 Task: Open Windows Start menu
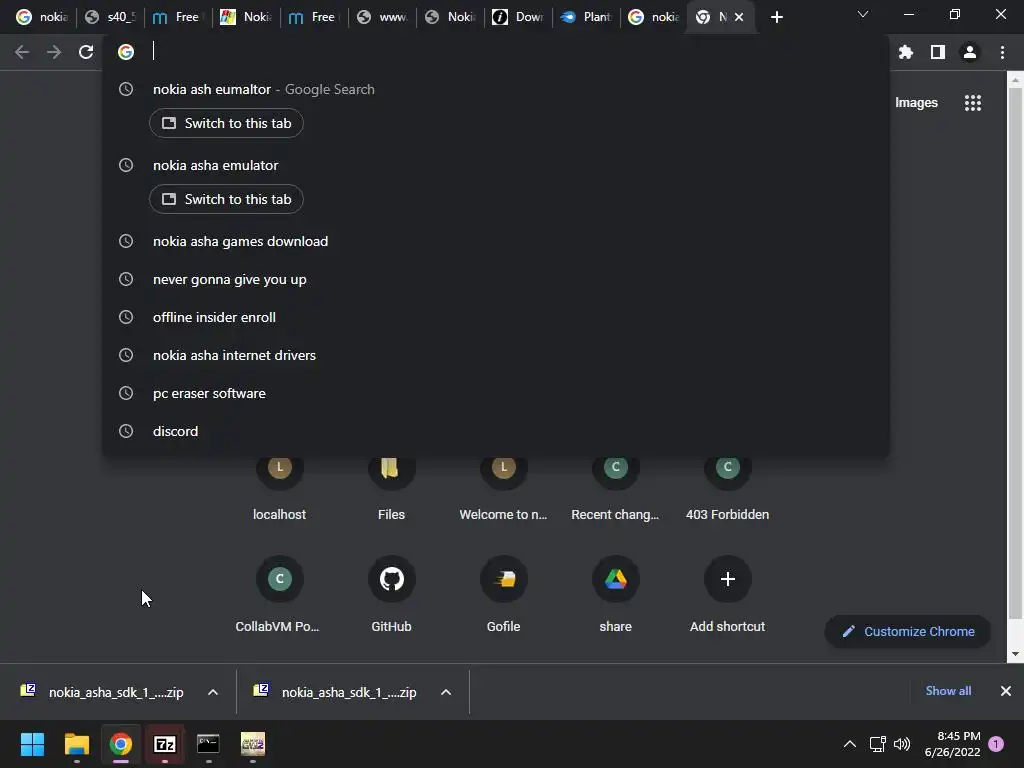click(32, 744)
